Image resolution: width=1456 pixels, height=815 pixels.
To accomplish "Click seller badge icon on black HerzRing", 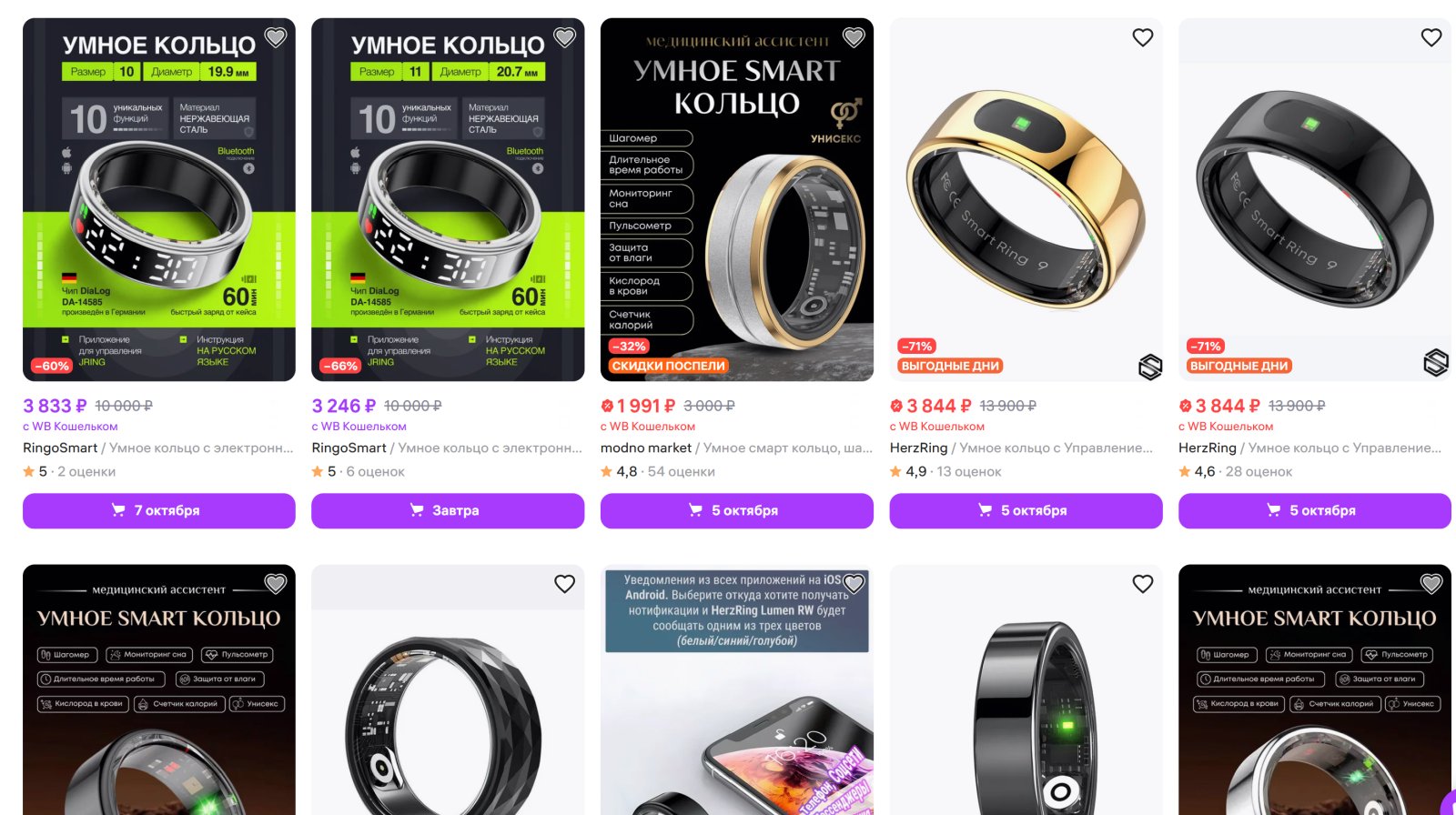I will (x=1436, y=363).
